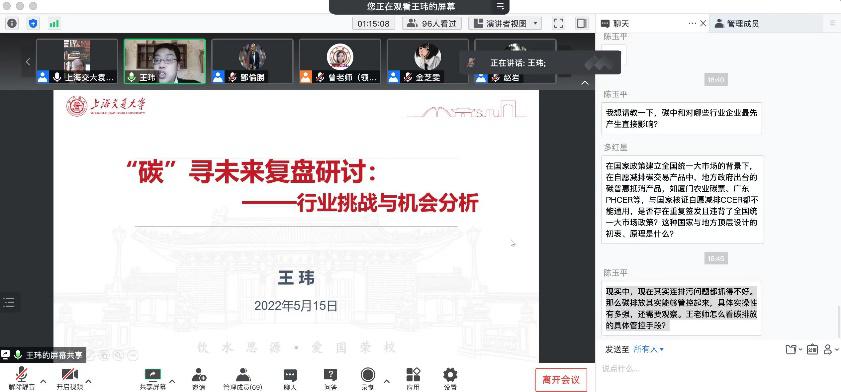Unmute using the microphone icon
Screen dimensions: 841x392
click(21, 378)
